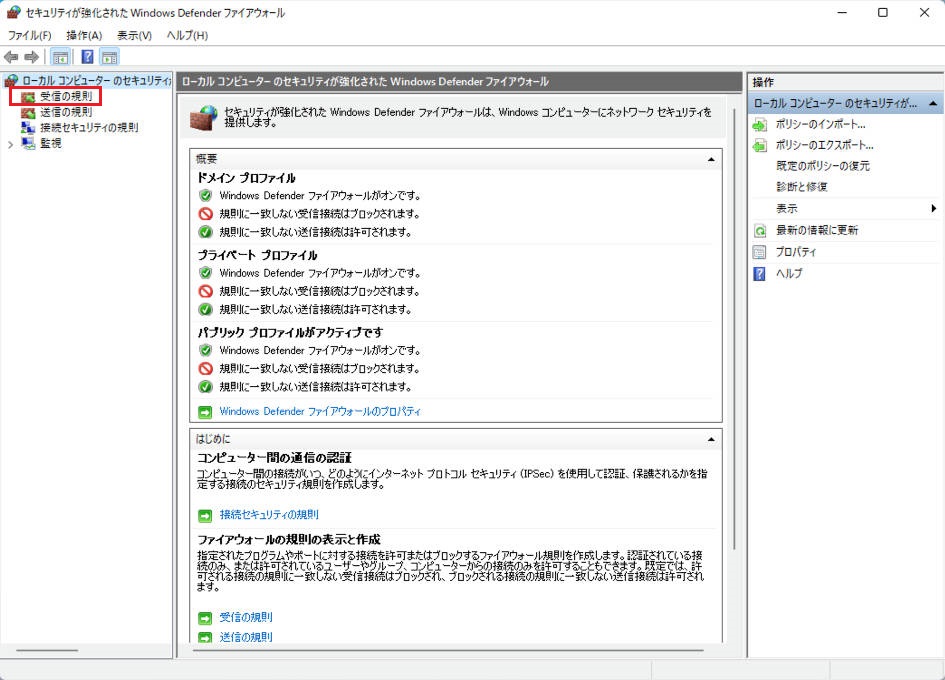
Task: Click the export policy green icon
Action: (760, 145)
